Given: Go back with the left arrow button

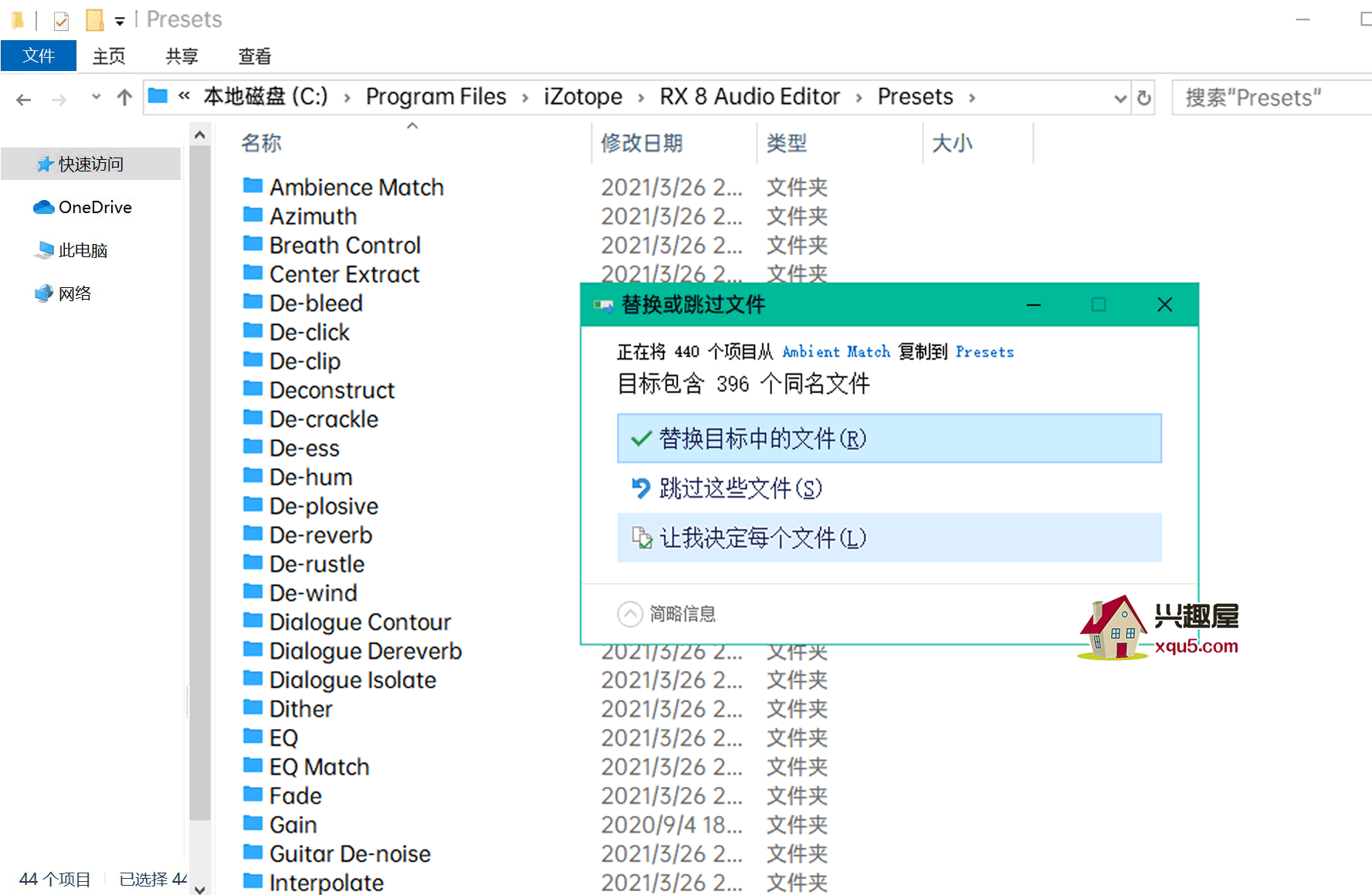Looking at the screenshot, I should (24, 98).
